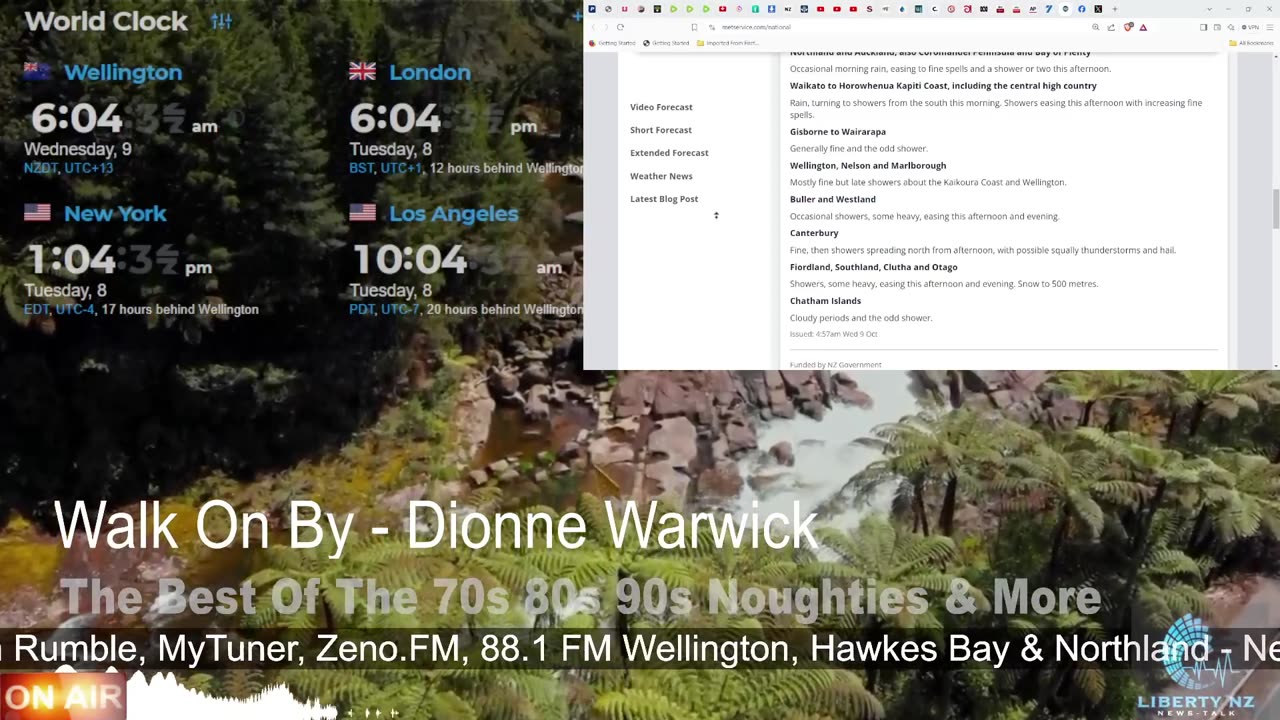Switch to the AP browser tab
The image size is (1280, 720).
[x=1033, y=9]
